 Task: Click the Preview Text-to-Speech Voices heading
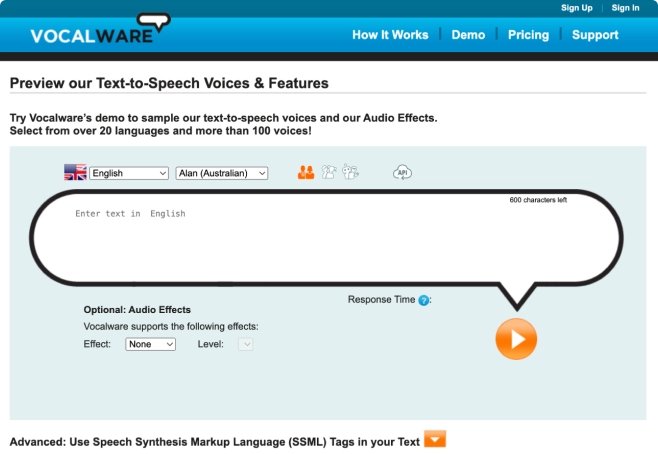point(169,83)
